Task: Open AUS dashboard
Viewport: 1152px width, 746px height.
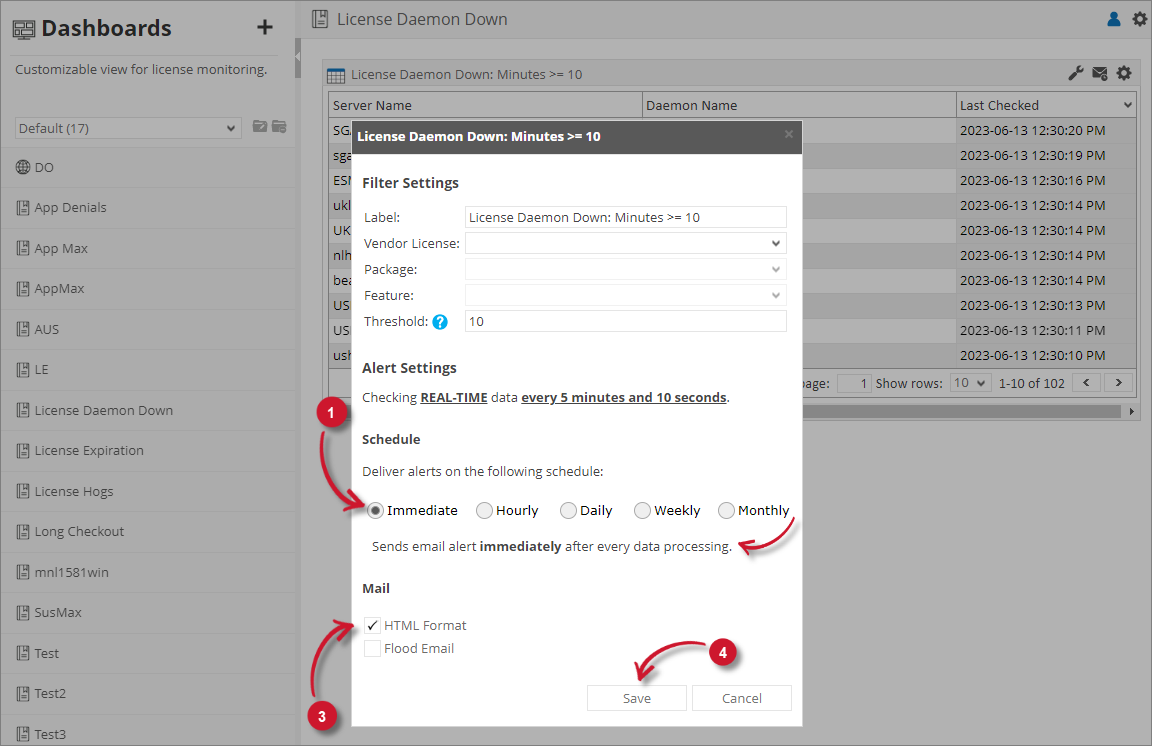Action: [x=147, y=329]
